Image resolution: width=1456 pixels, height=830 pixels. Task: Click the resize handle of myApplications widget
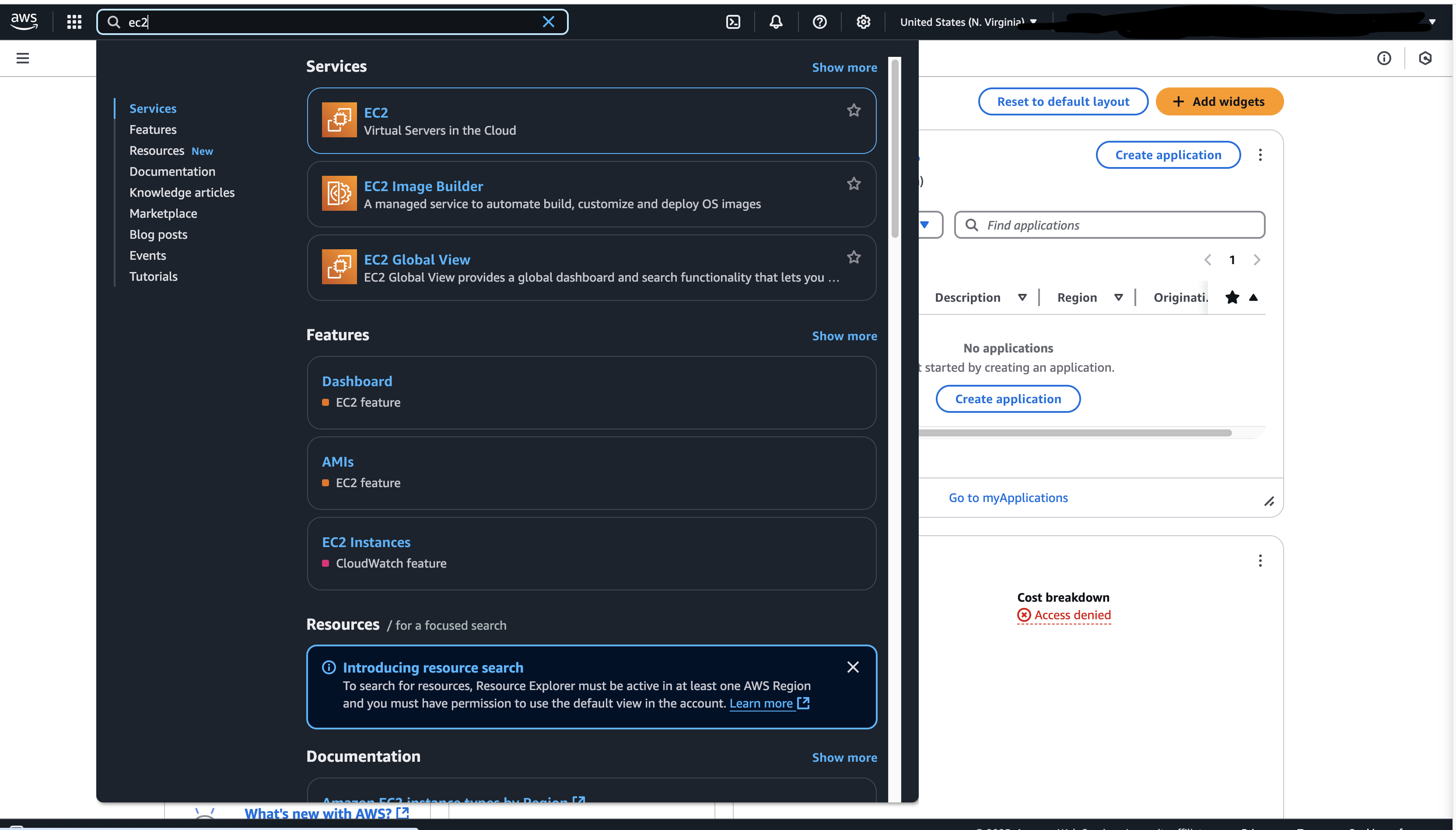1268,502
